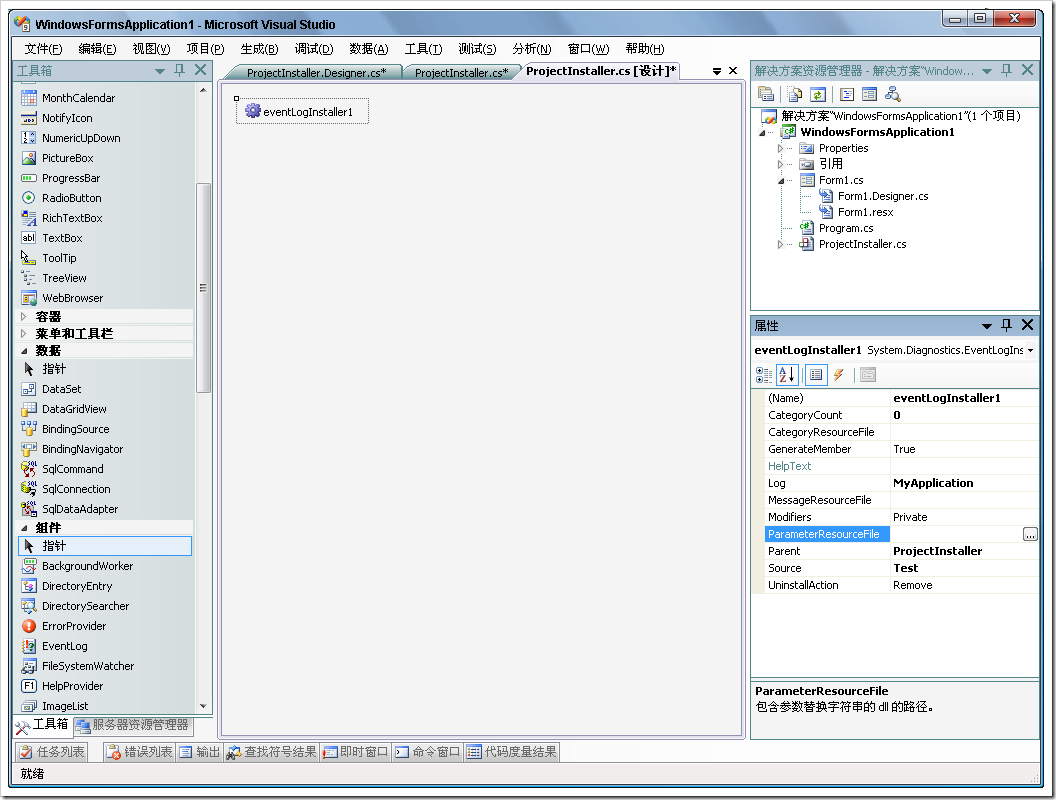This screenshot has width=1056, height=800.
Task: Collapse the Form1.cs tree node
Action: click(781, 180)
